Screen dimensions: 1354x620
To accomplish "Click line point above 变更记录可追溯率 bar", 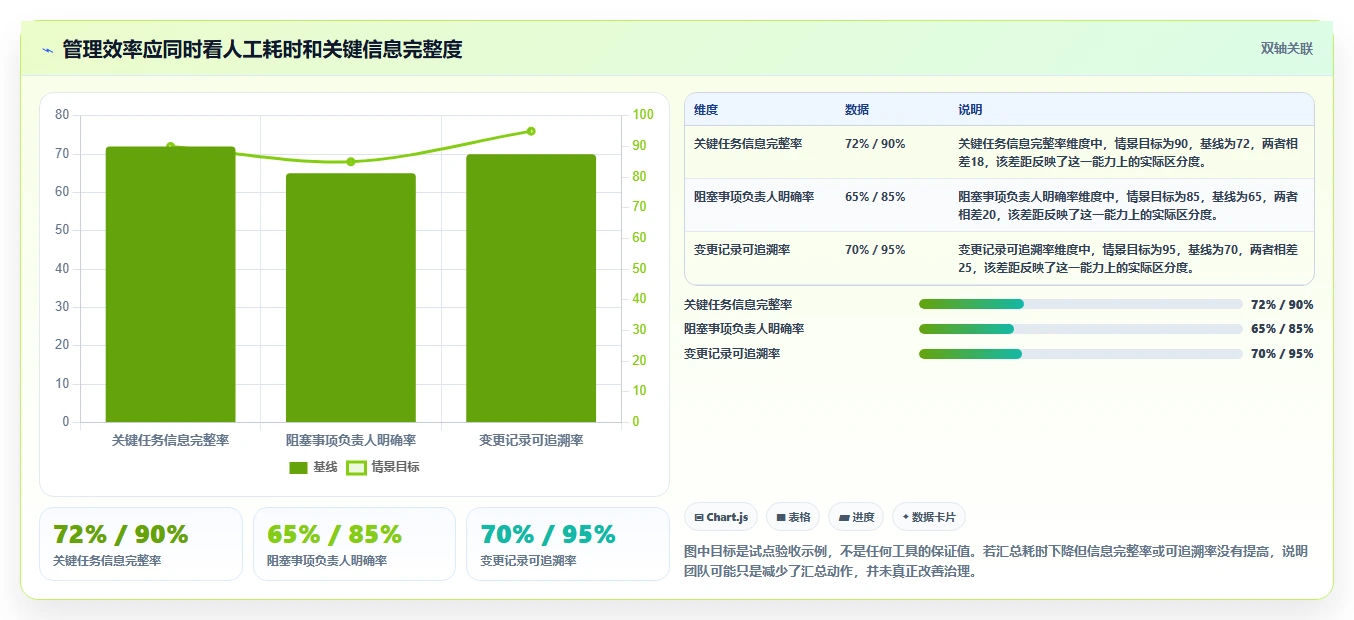I will pos(531,131).
